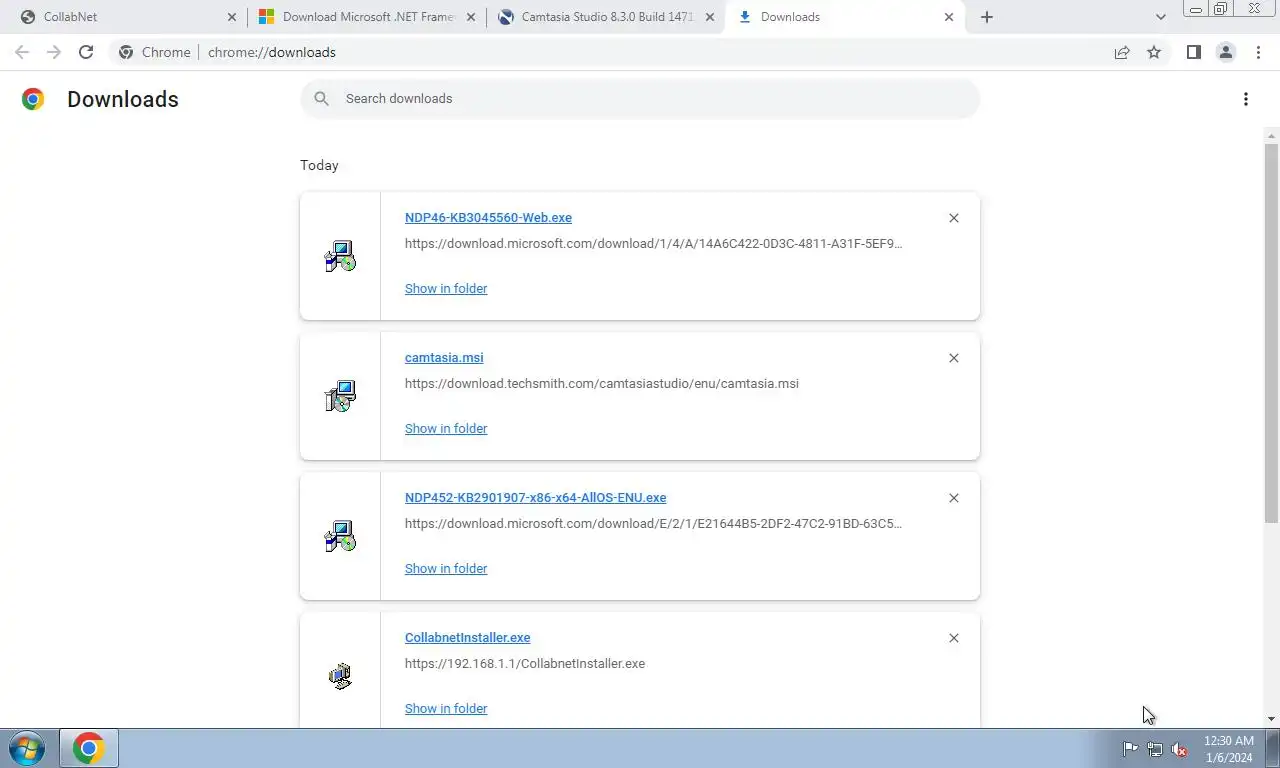
Task: Open NDP452-KB2901907-x86-x64-AllOS-ENU.exe link
Action: [535, 498]
